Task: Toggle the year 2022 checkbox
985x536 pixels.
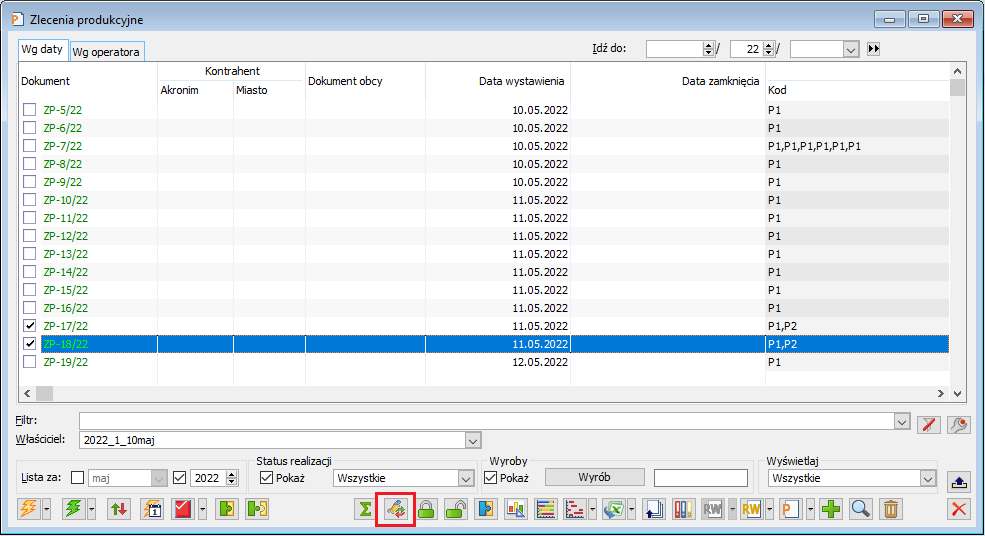Action: tap(180, 478)
